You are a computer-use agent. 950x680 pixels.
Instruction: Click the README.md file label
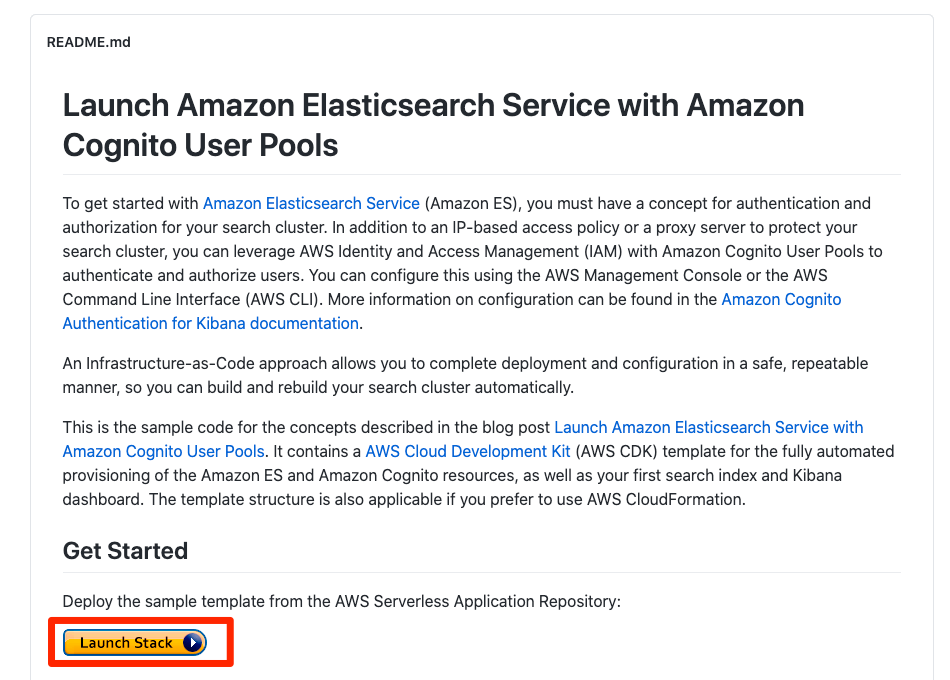88,42
